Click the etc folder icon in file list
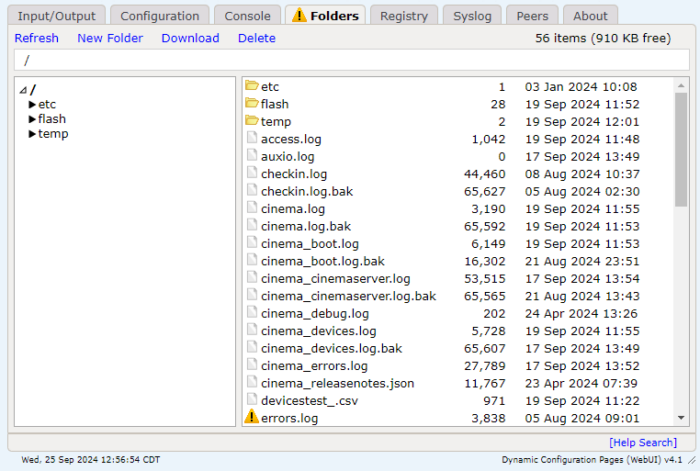Screen dimensions: 700x471 click(x=252, y=85)
